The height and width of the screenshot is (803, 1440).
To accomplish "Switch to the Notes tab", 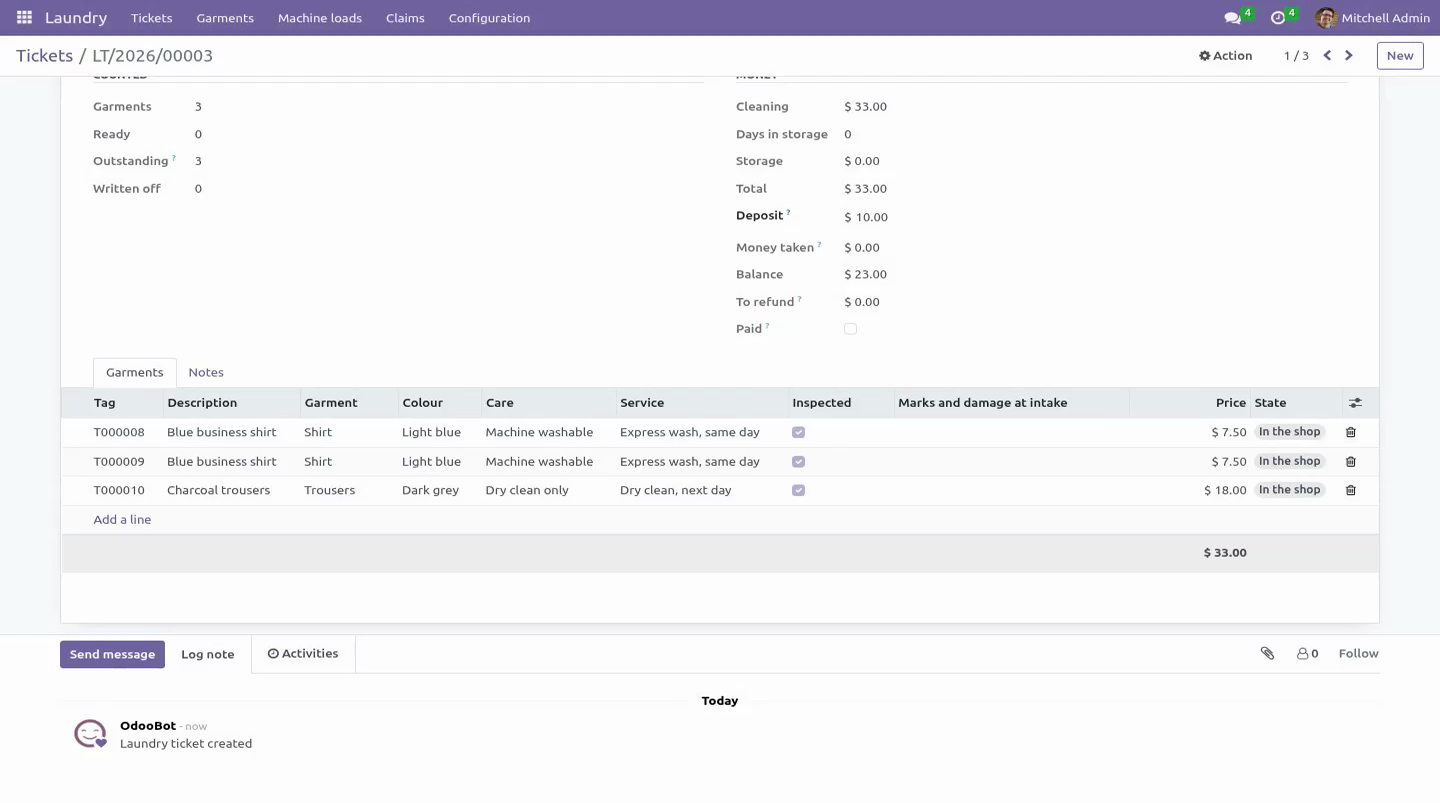I will [x=206, y=373].
